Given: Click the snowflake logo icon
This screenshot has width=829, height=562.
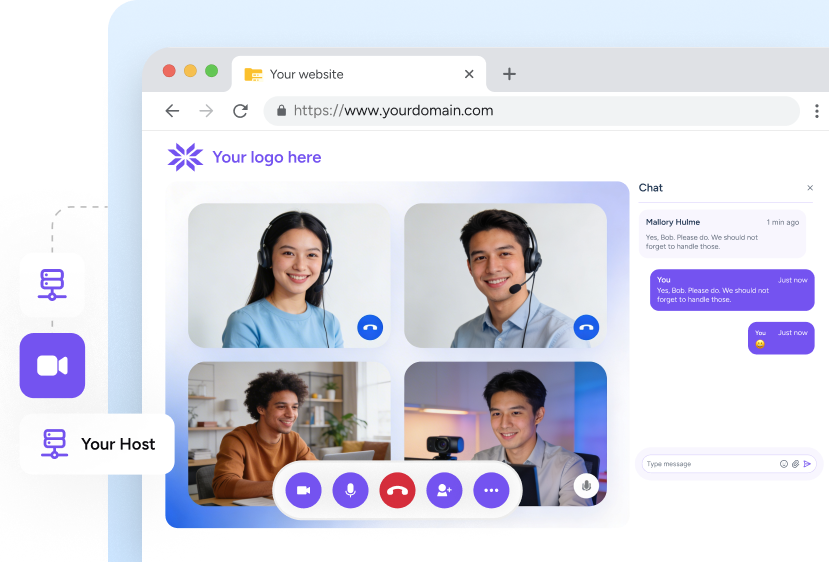Looking at the screenshot, I should tap(186, 157).
